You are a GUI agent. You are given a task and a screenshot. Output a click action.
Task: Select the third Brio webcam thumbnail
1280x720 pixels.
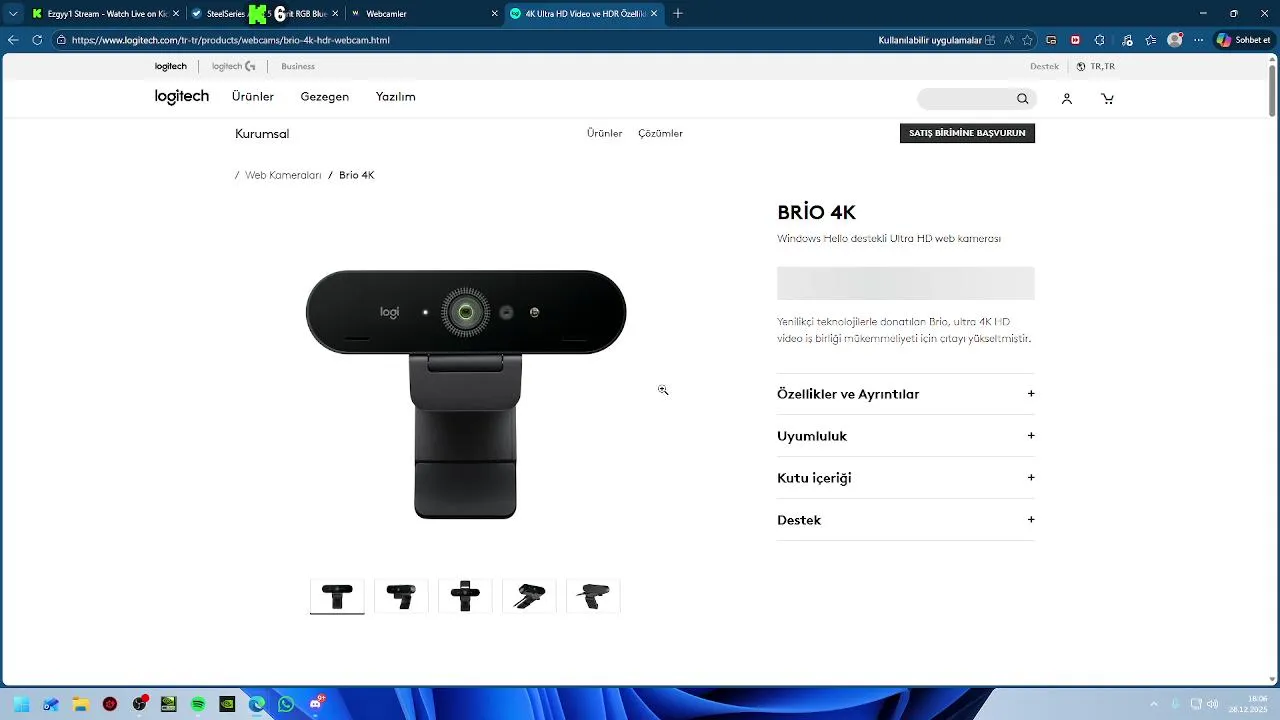[465, 596]
